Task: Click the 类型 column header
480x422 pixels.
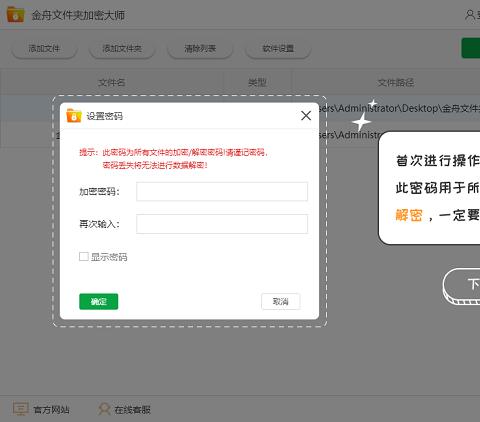Action: 257,82
